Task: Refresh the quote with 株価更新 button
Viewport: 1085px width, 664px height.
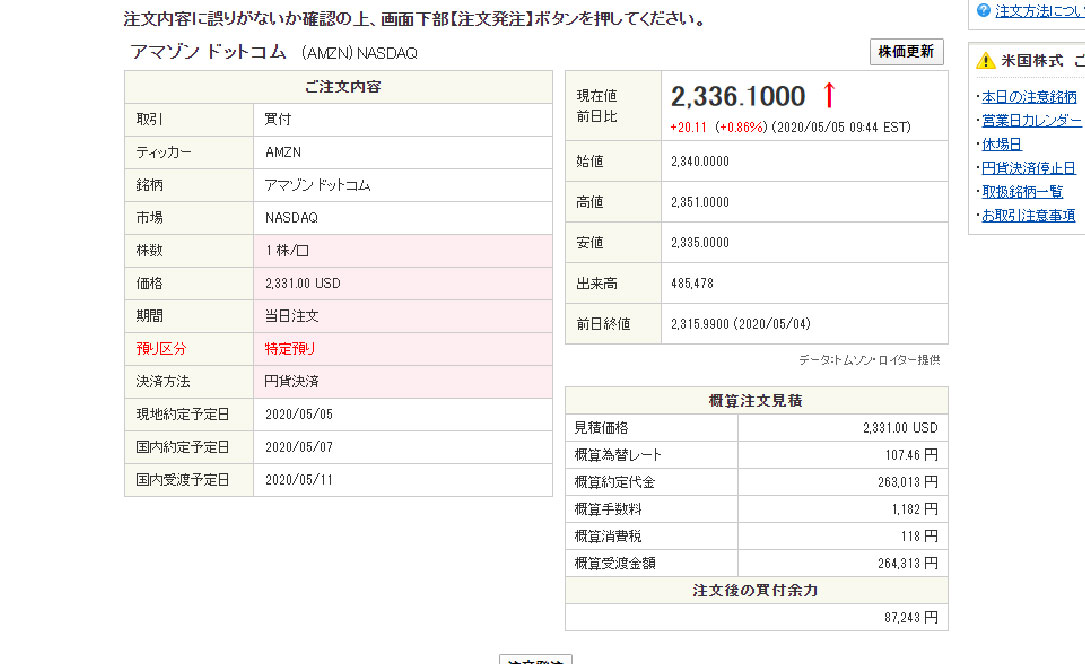Action: pyautogui.click(x=906, y=52)
